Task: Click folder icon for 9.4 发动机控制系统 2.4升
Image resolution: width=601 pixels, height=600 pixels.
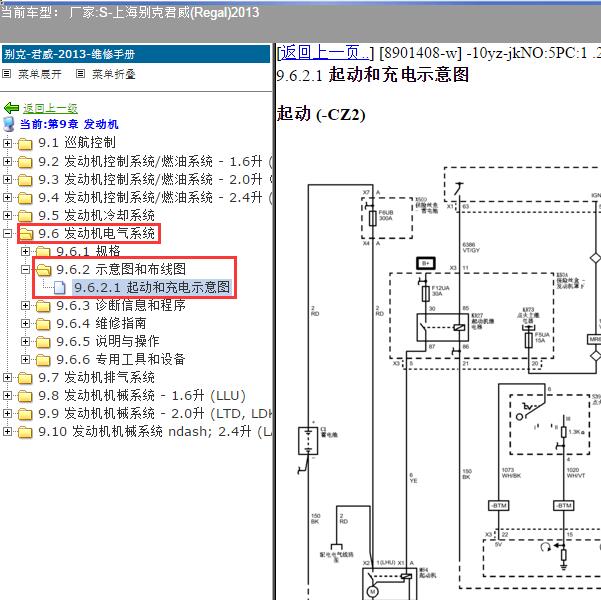Action: click(25, 198)
